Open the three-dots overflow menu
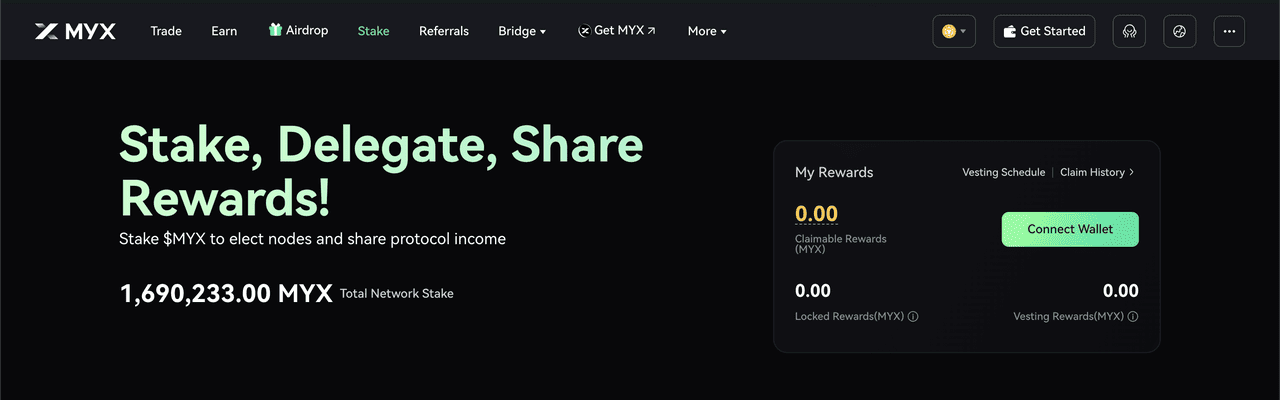1280x400 pixels. (1230, 31)
